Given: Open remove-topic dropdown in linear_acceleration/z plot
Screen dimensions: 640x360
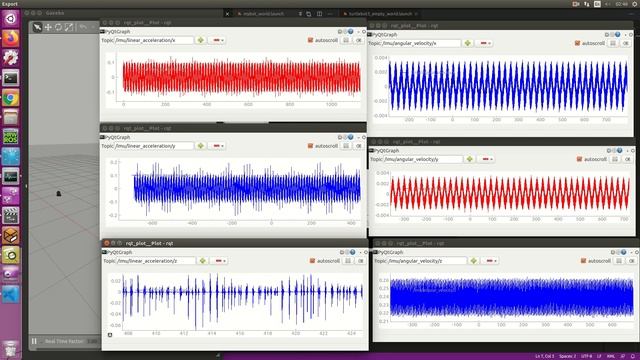Looking at the screenshot, I should coord(220,260).
